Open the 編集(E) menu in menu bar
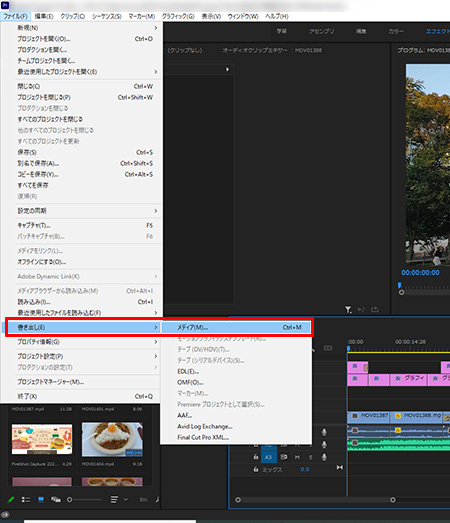 coord(44,16)
